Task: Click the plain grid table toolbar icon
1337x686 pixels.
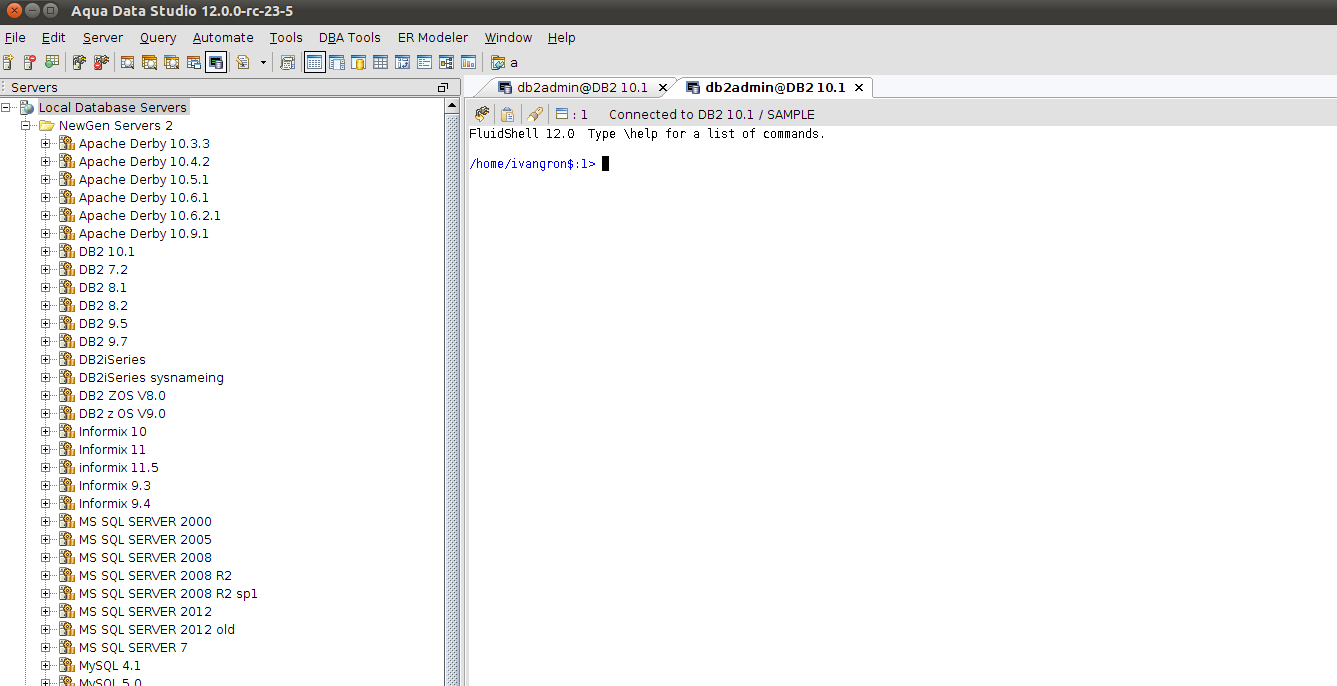Action: pyautogui.click(x=380, y=62)
